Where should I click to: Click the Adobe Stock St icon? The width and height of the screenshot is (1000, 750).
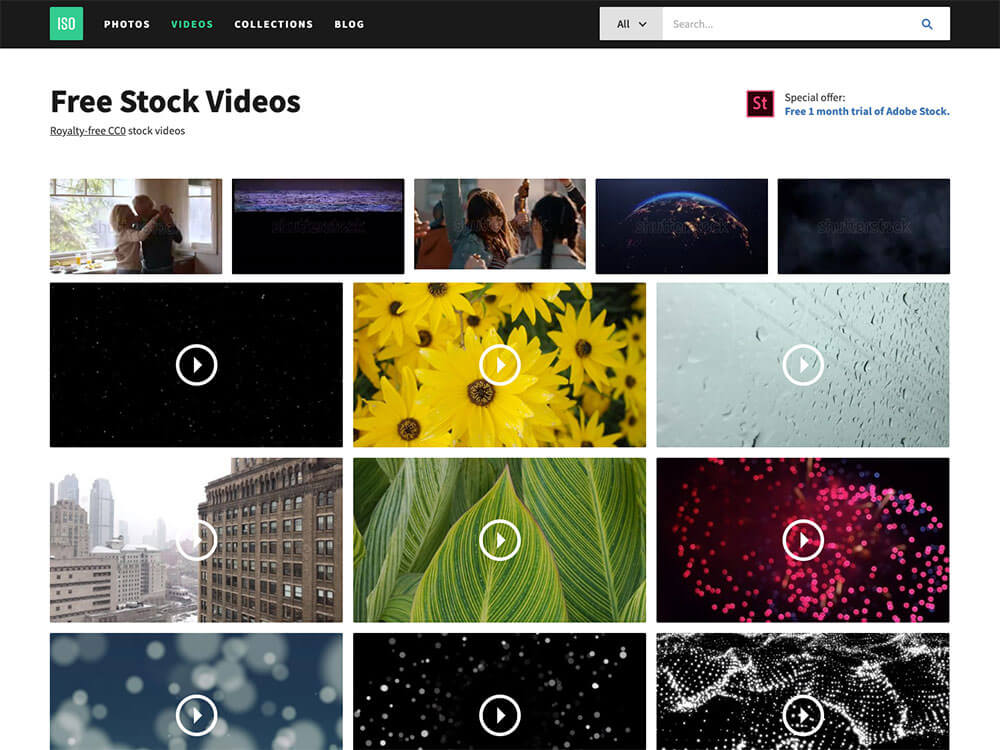[760, 103]
